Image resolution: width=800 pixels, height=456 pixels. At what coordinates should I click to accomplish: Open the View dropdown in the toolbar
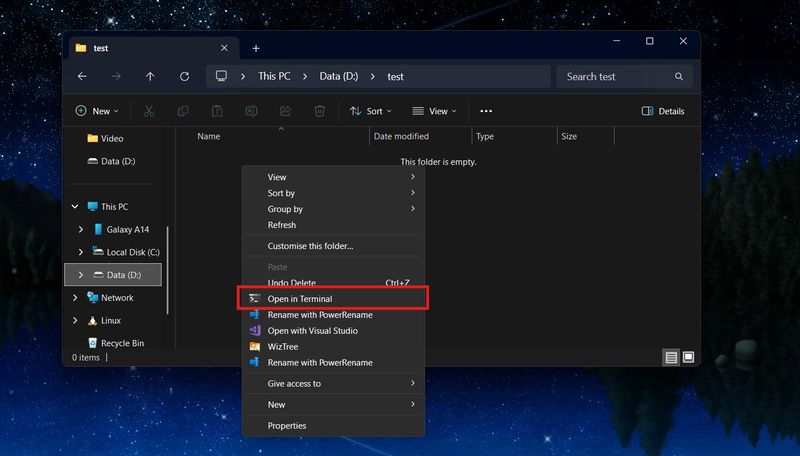click(434, 111)
